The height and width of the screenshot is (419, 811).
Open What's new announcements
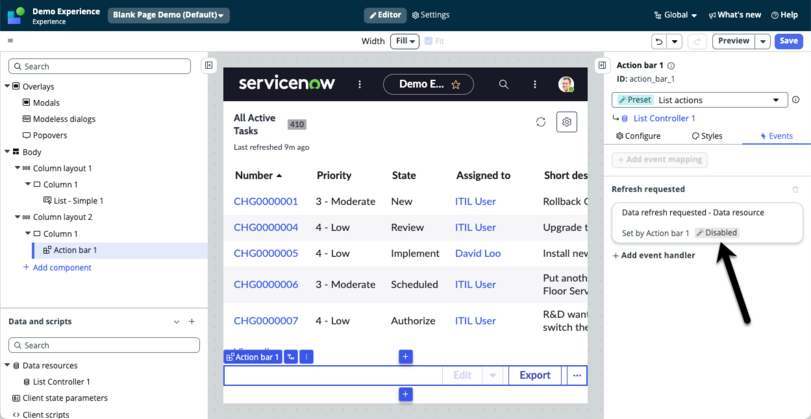[734, 15]
